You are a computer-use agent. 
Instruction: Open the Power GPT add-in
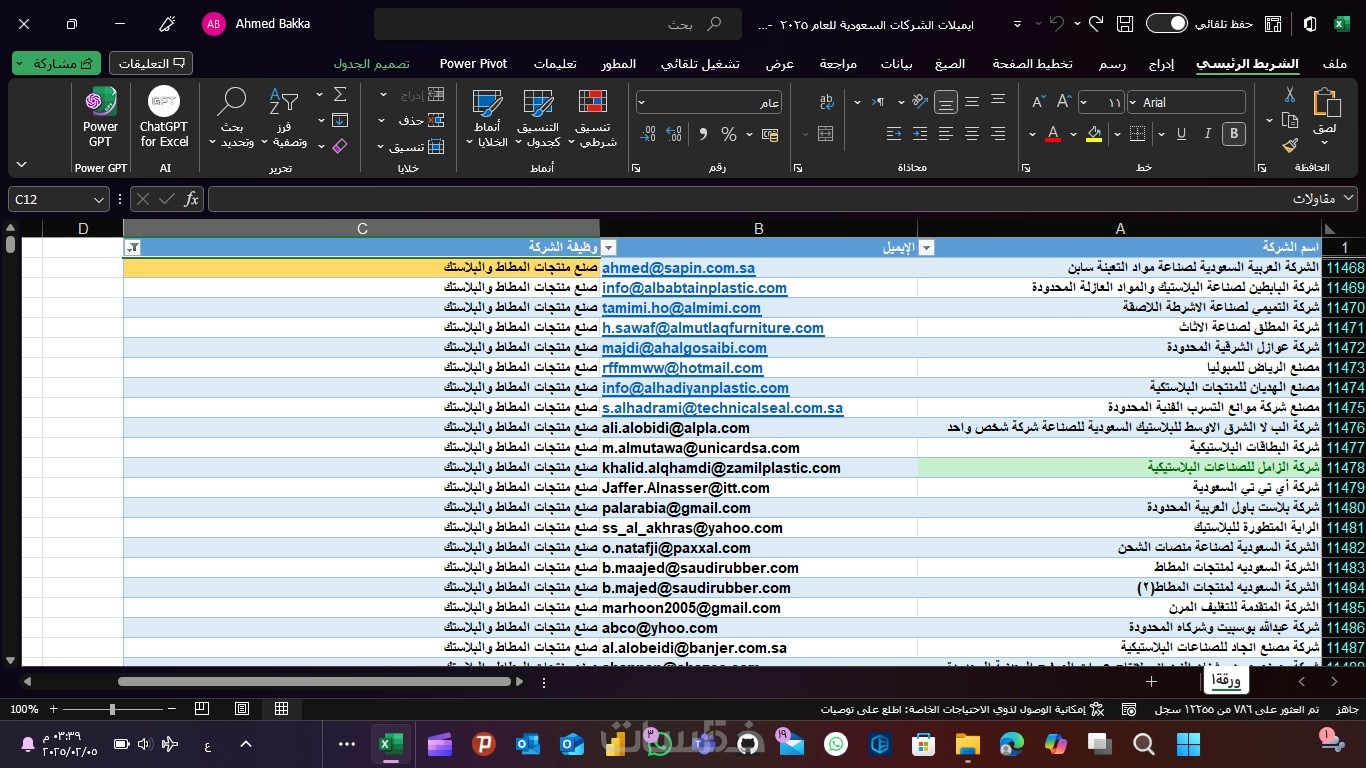100,118
